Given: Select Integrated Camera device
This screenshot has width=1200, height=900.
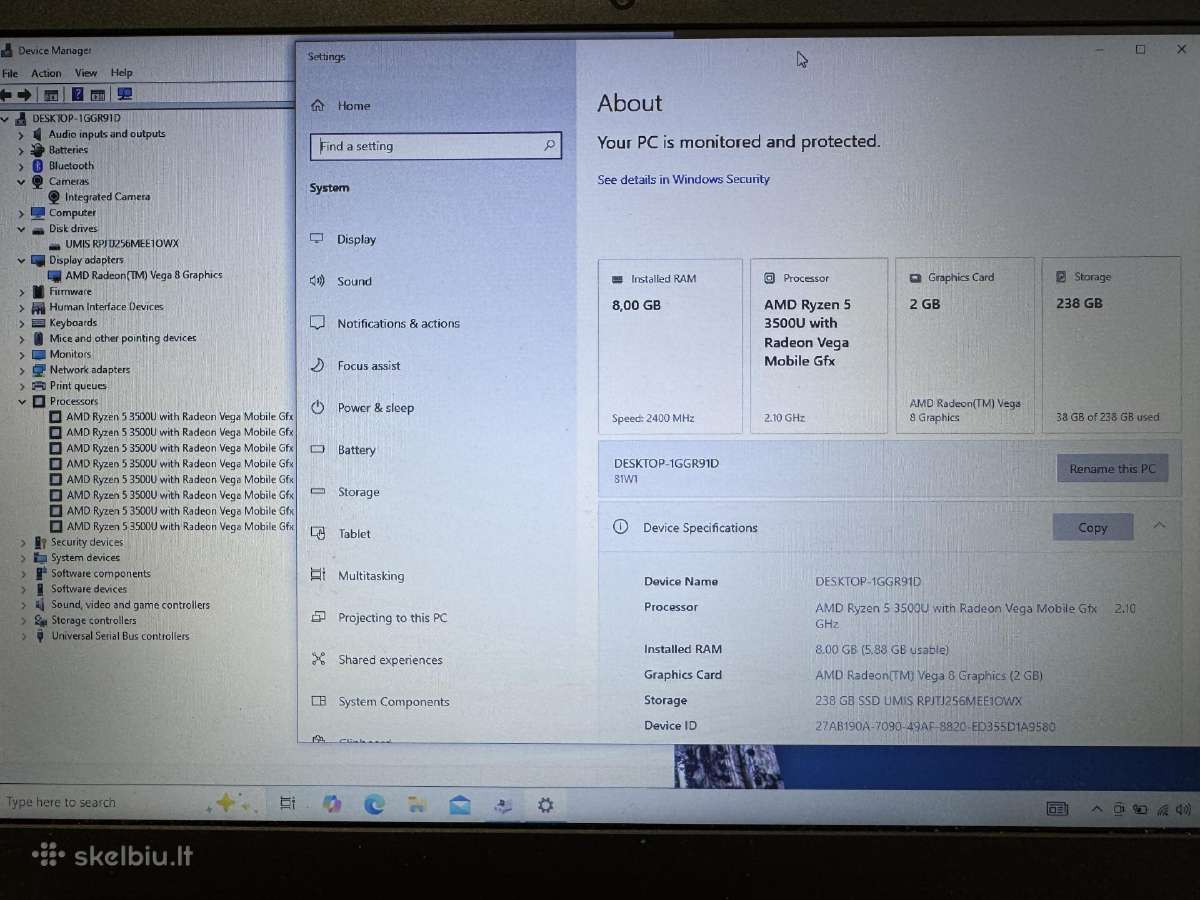Looking at the screenshot, I should click(x=107, y=197).
